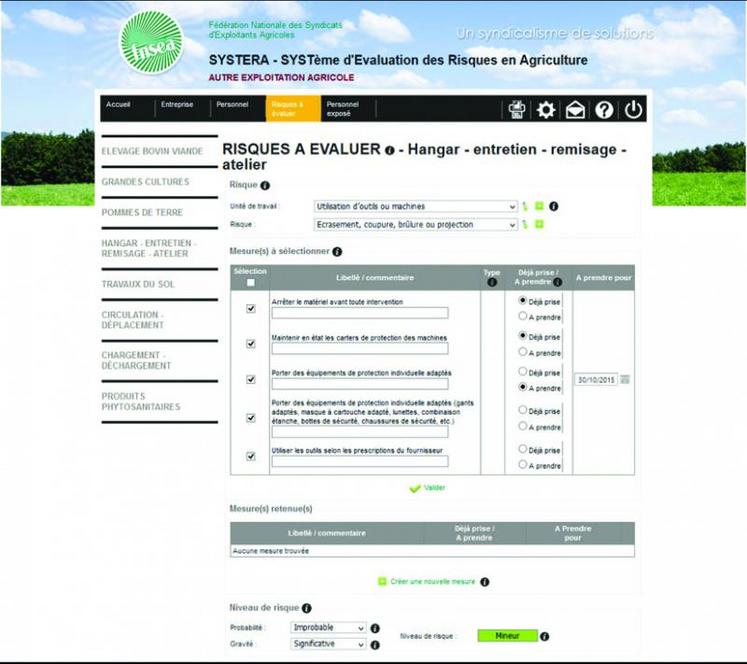Click the Valider button
Screen dimensions: 747x664
point(427,488)
